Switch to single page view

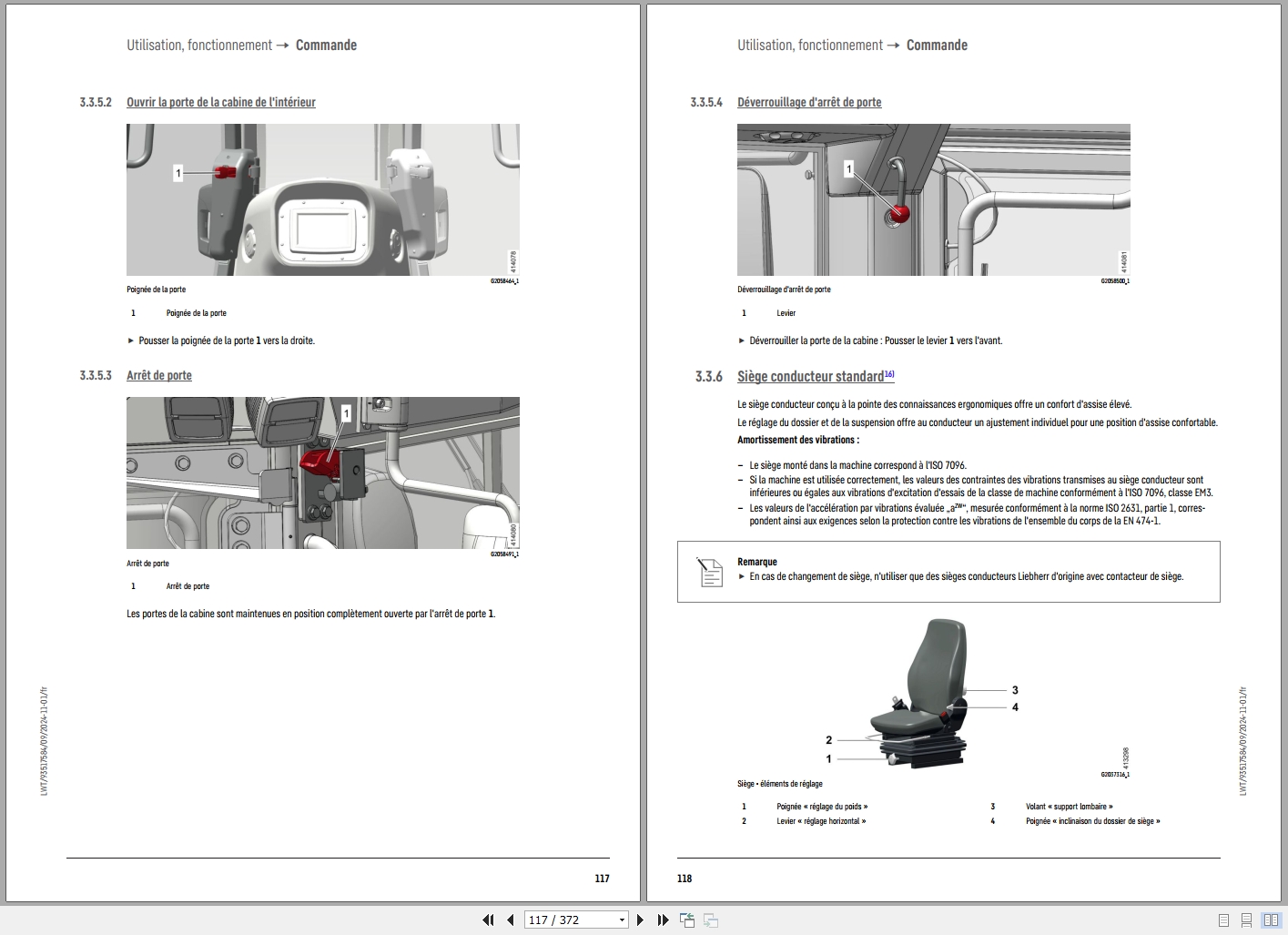[x=1223, y=920]
